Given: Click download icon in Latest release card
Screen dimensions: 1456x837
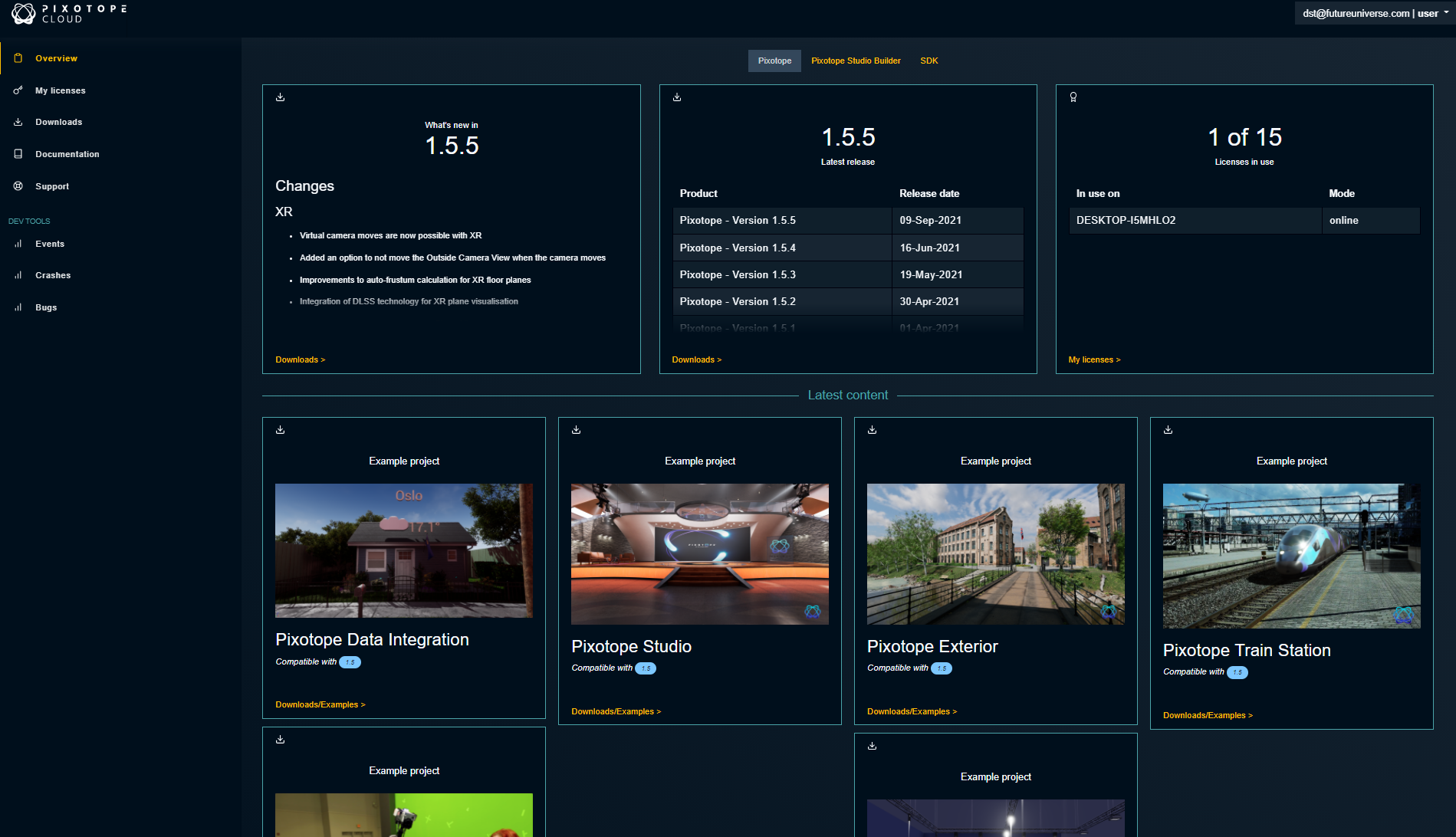Looking at the screenshot, I should [677, 97].
